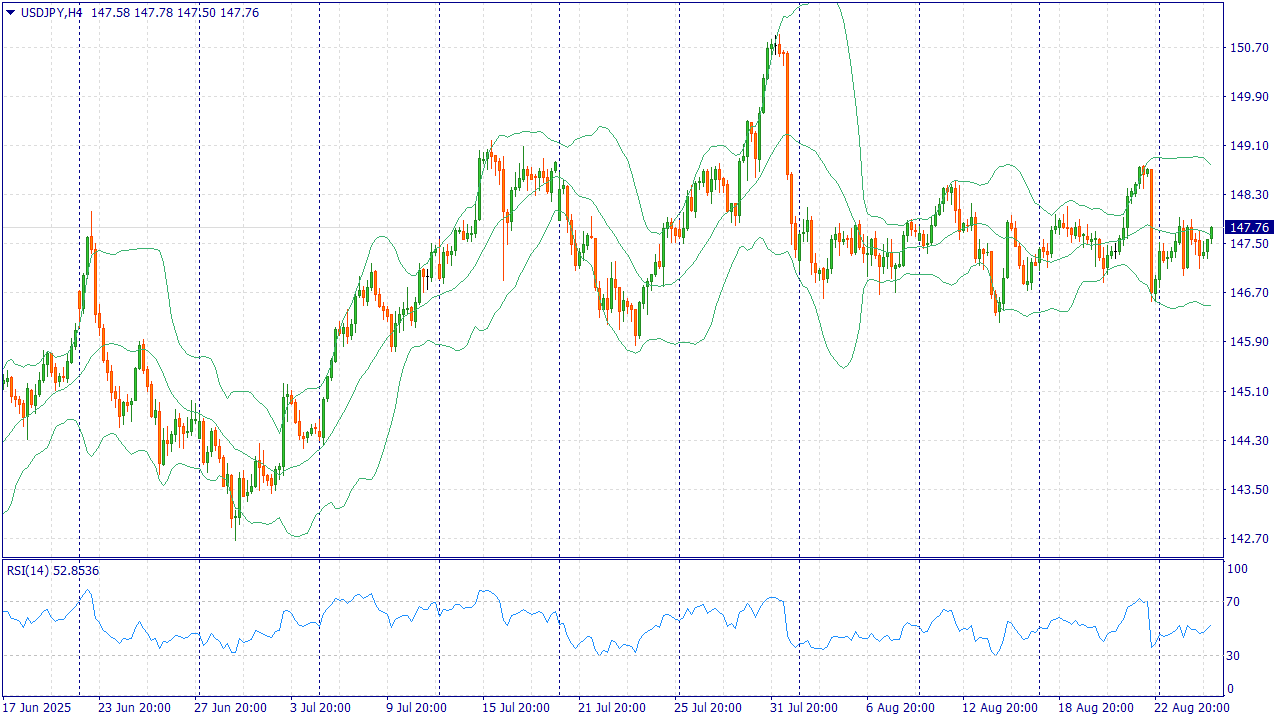Click the RSI 30 level label
The width and height of the screenshot is (1280, 720).
(1234, 656)
